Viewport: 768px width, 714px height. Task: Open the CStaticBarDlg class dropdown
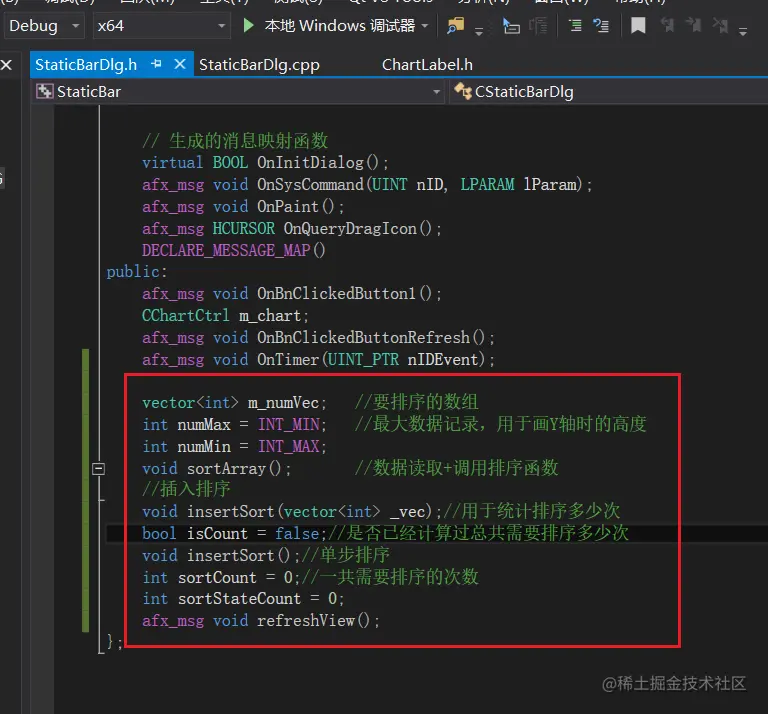click(609, 92)
